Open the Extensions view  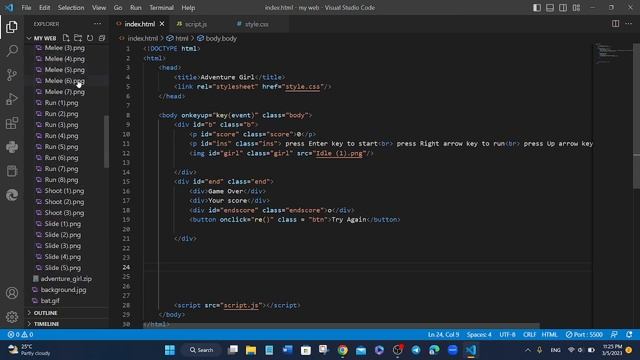(12, 123)
